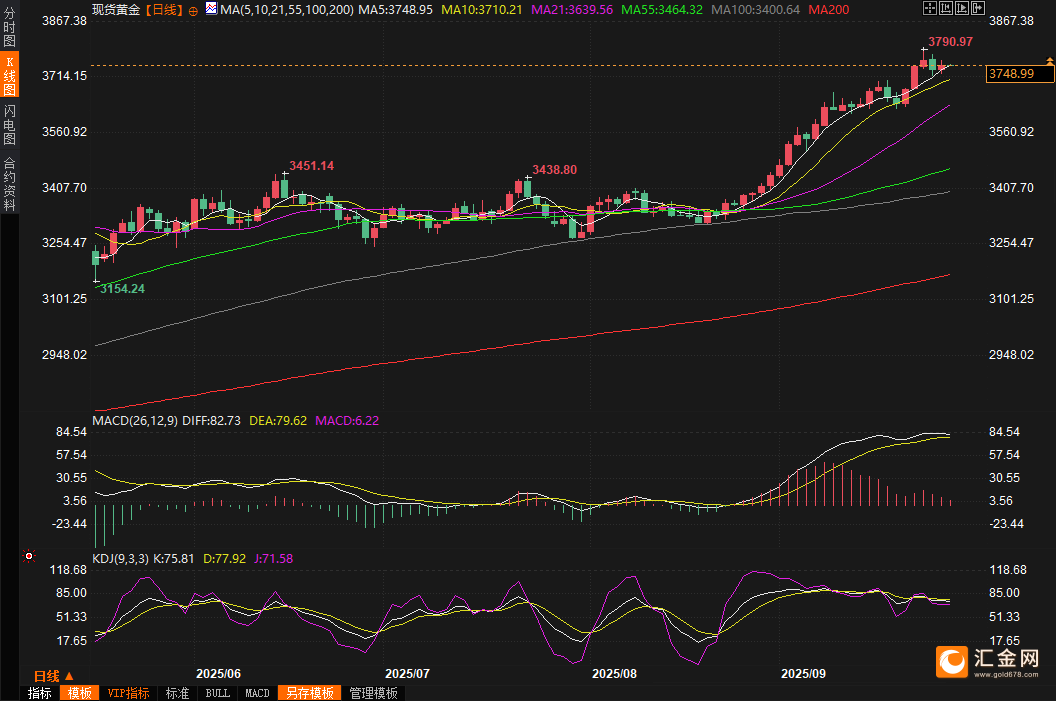
Task: Open the 合约资料 side tab
Action: coord(10,183)
